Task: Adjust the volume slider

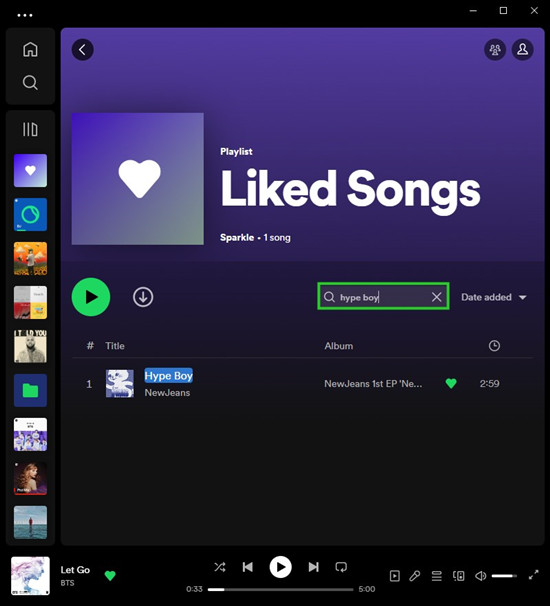Action: tap(504, 576)
